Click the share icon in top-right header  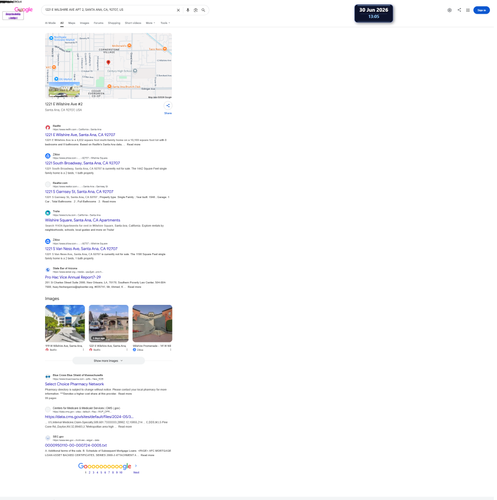point(459,10)
